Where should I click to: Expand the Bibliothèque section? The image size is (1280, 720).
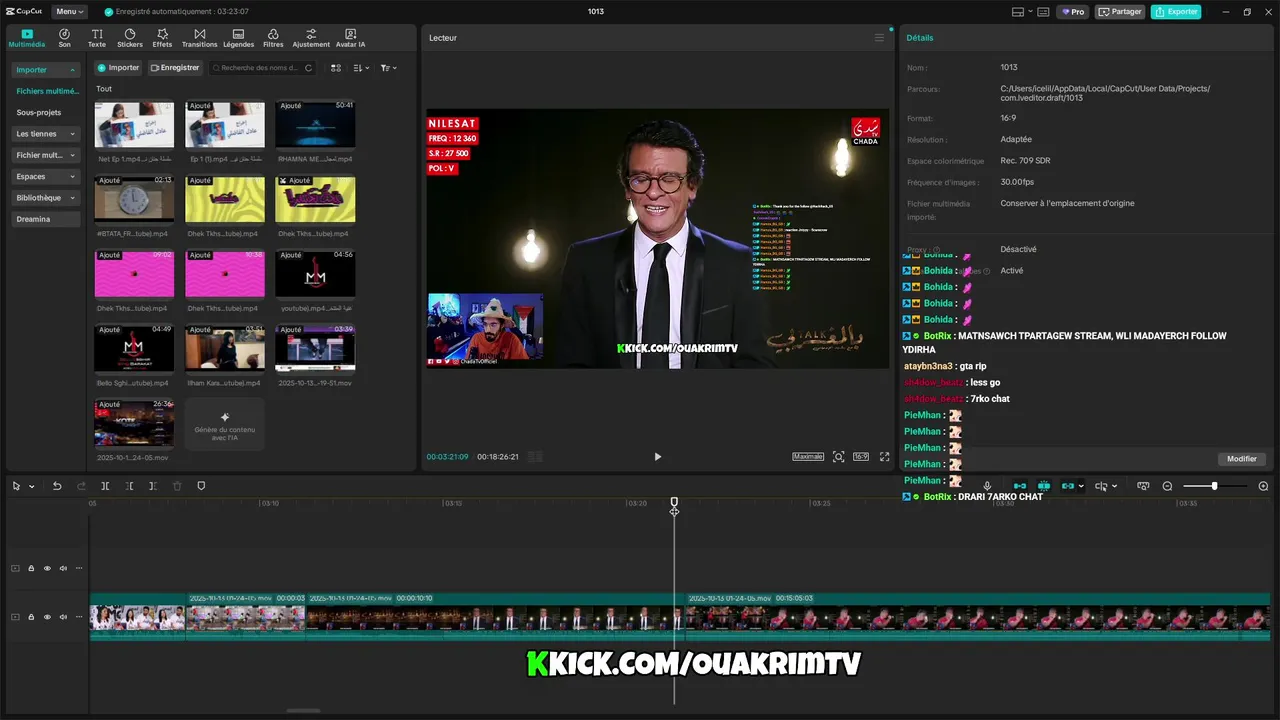click(46, 198)
